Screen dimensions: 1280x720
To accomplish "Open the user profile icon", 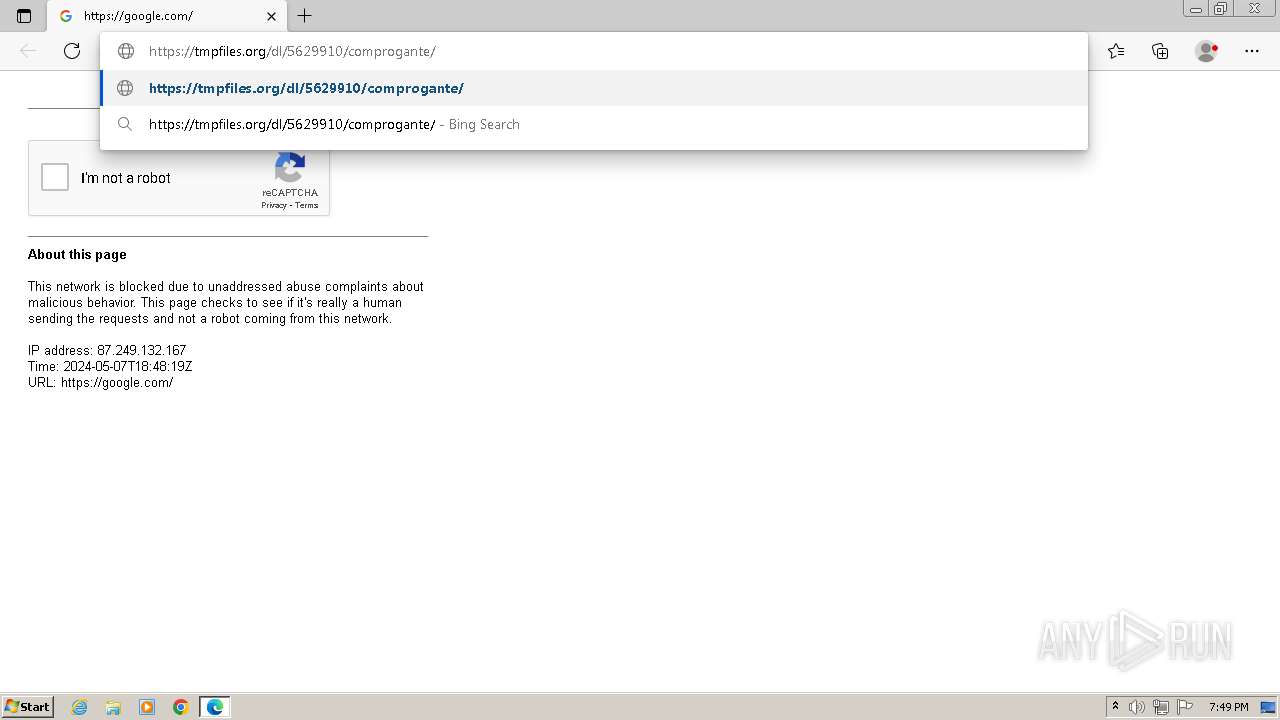I will pyautogui.click(x=1207, y=51).
